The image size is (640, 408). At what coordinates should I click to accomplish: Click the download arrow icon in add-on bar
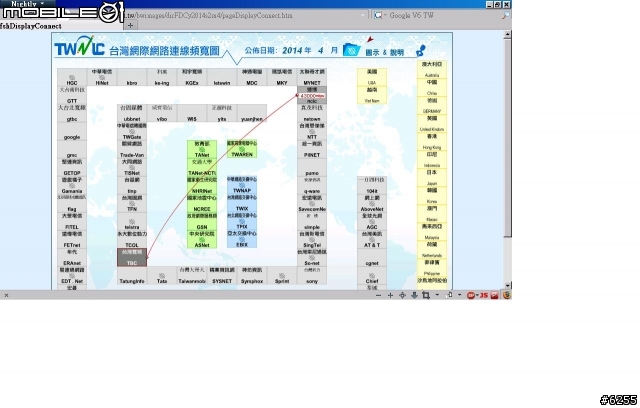point(414,295)
